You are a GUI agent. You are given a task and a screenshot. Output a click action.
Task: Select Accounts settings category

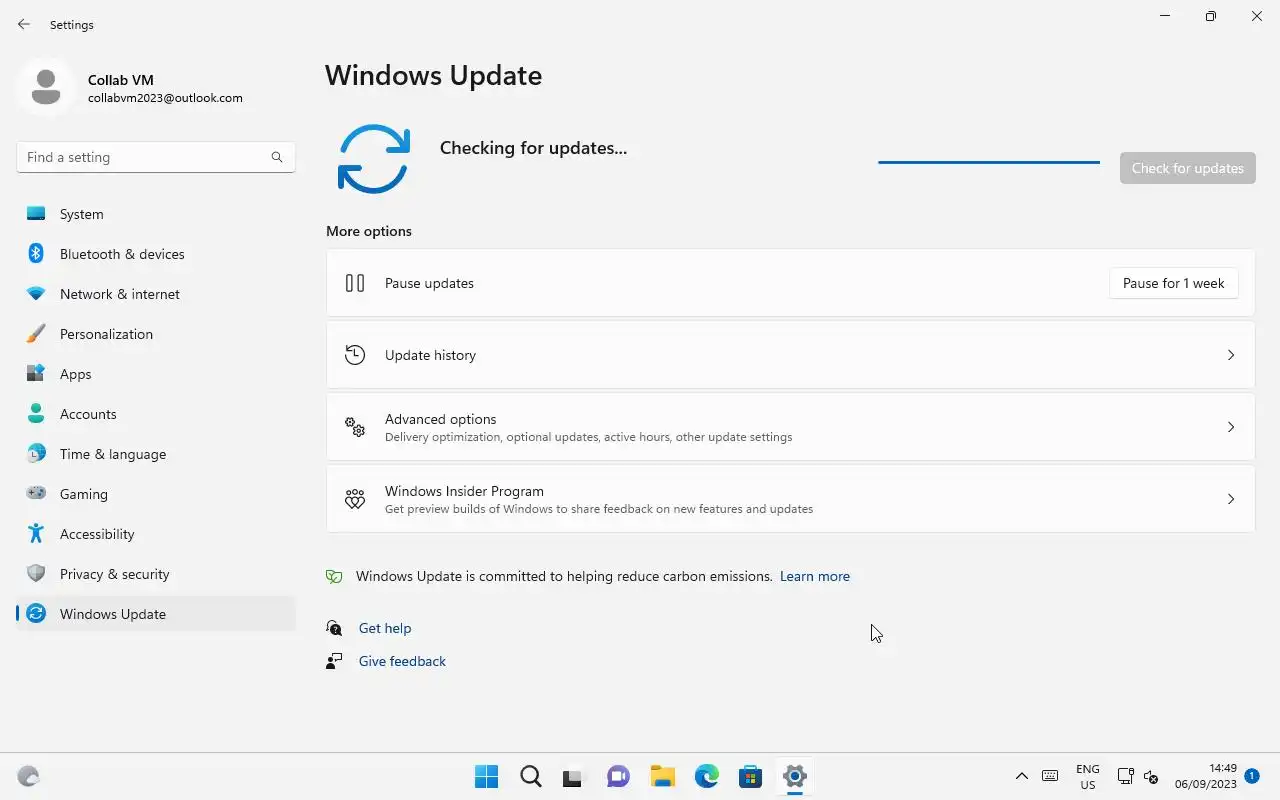pyautogui.click(x=156, y=414)
